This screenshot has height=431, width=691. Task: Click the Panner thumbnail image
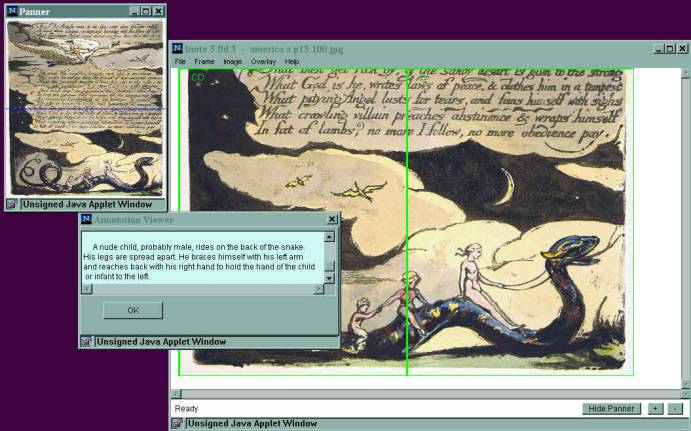85,108
